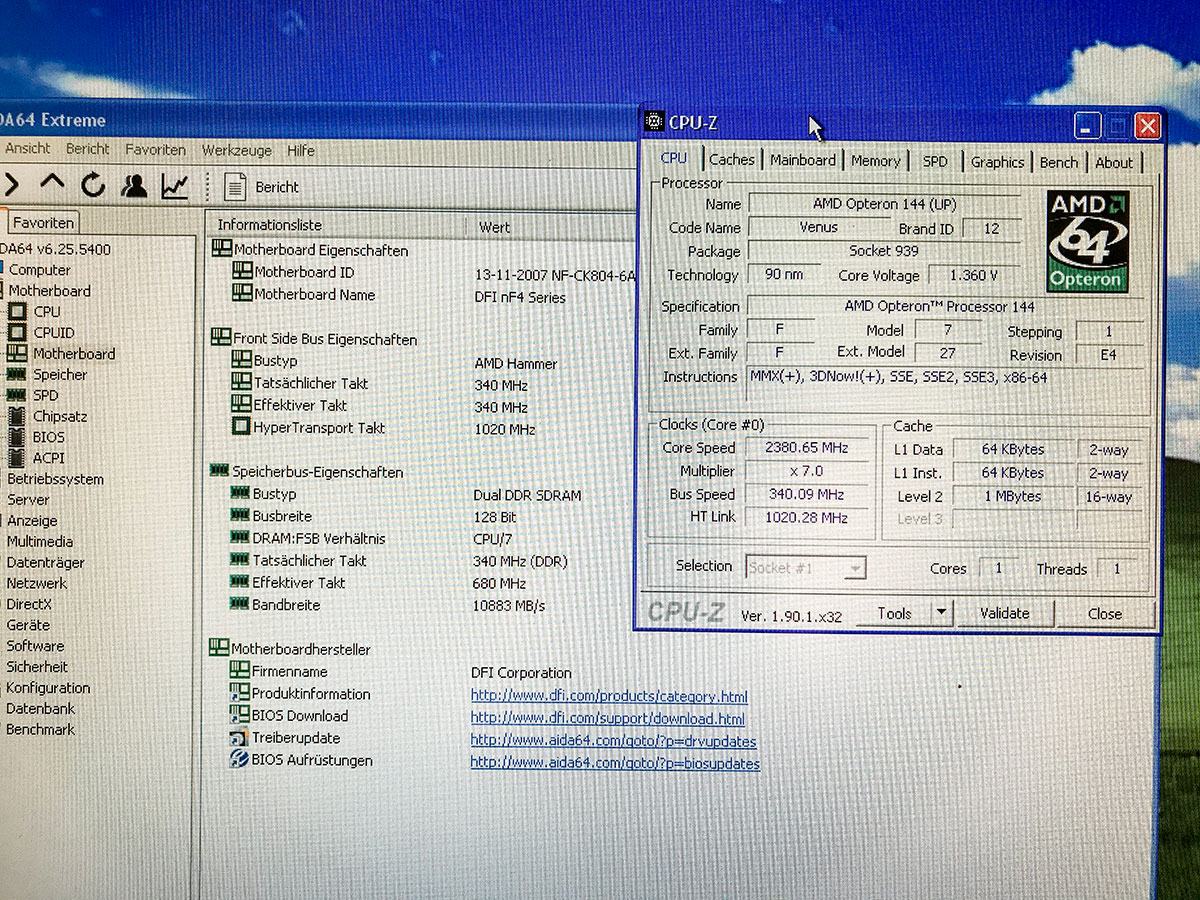The width and height of the screenshot is (1200, 900).
Task: Click the Bandbreite row memory icon
Action: point(238,604)
